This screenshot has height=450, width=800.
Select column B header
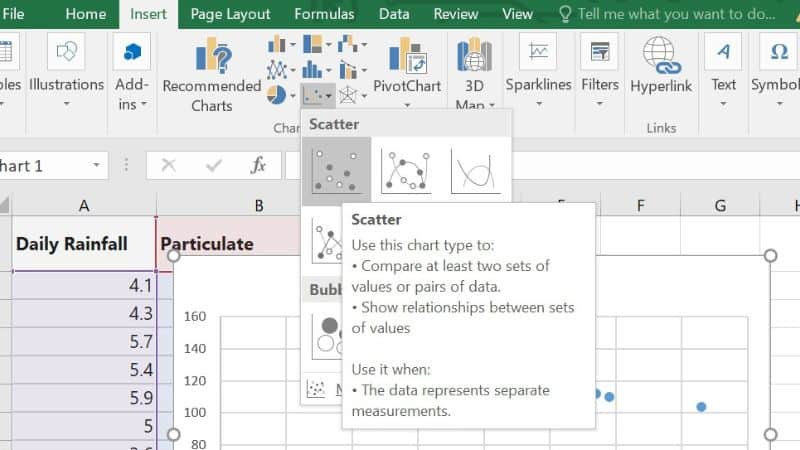coord(259,206)
